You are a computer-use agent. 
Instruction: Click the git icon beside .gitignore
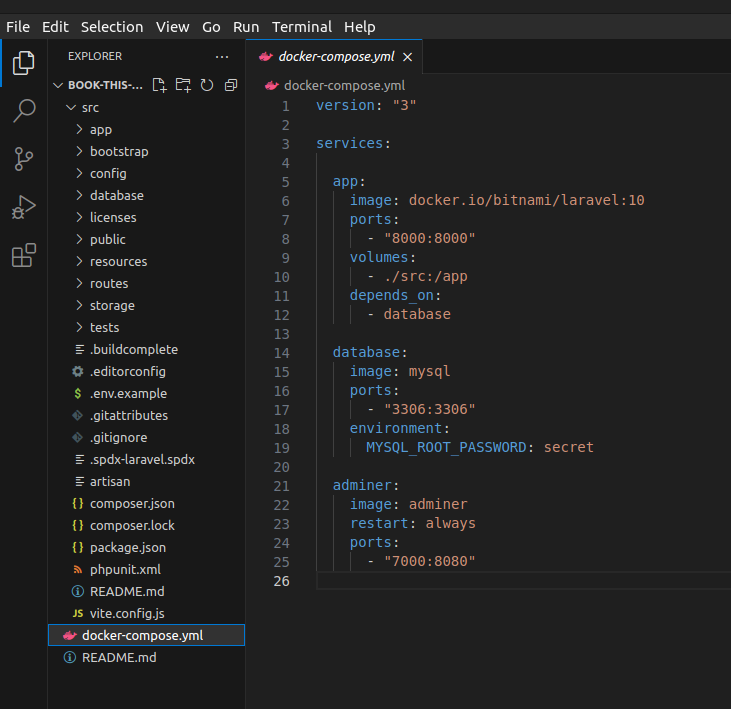pos(78,437)
